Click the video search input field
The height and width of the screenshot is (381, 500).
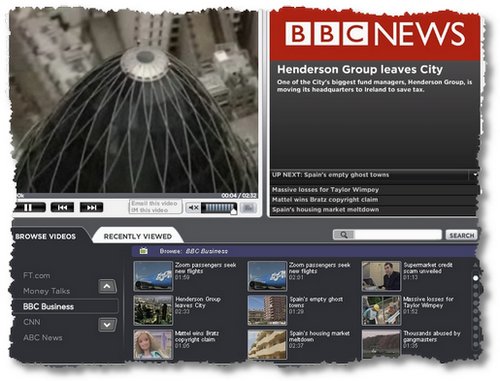pos(398,235)
